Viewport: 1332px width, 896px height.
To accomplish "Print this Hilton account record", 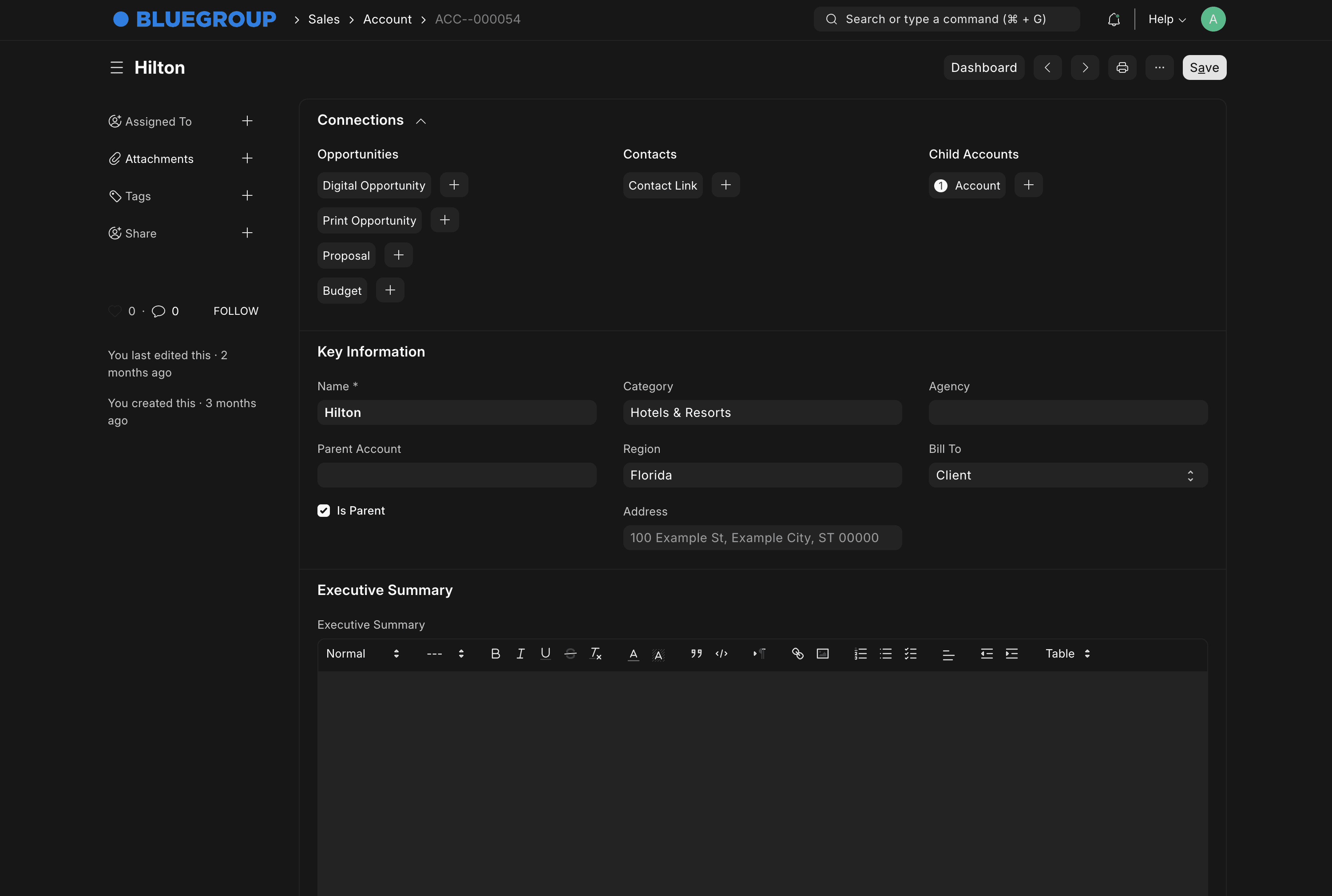I will pyautogui.click(x=1122, y=67).
